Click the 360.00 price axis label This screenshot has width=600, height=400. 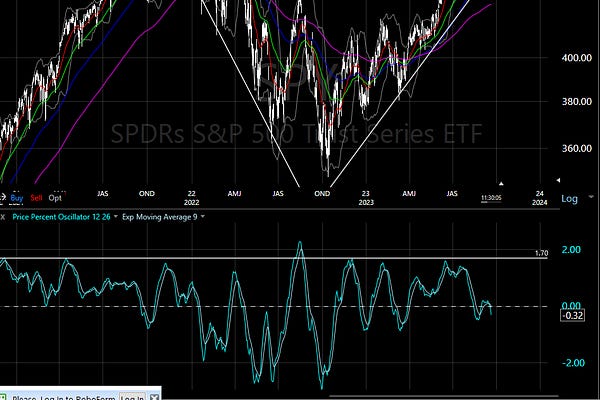(576, 148)
